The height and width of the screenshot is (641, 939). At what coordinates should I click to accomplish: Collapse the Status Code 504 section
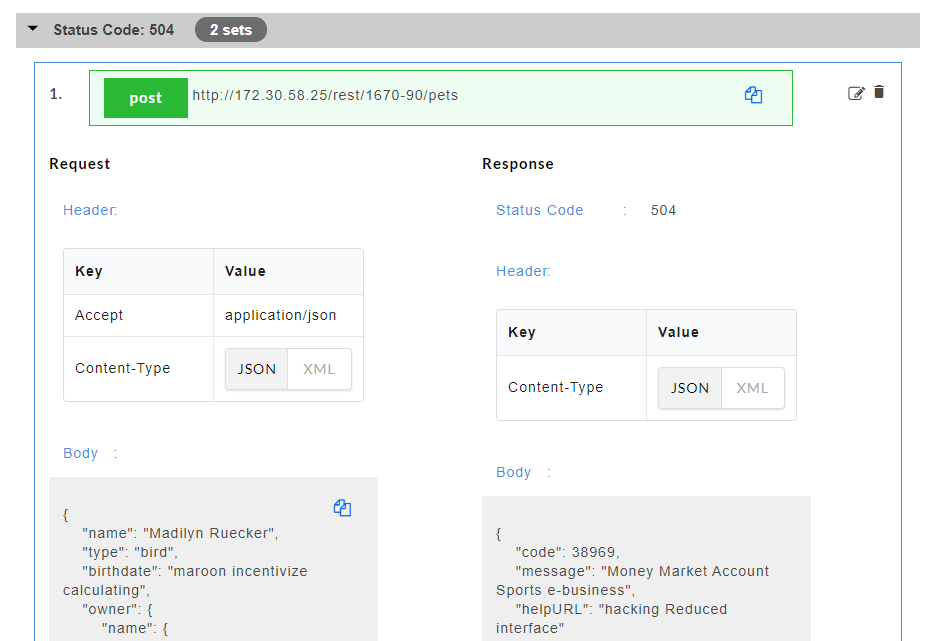(33, 29)
